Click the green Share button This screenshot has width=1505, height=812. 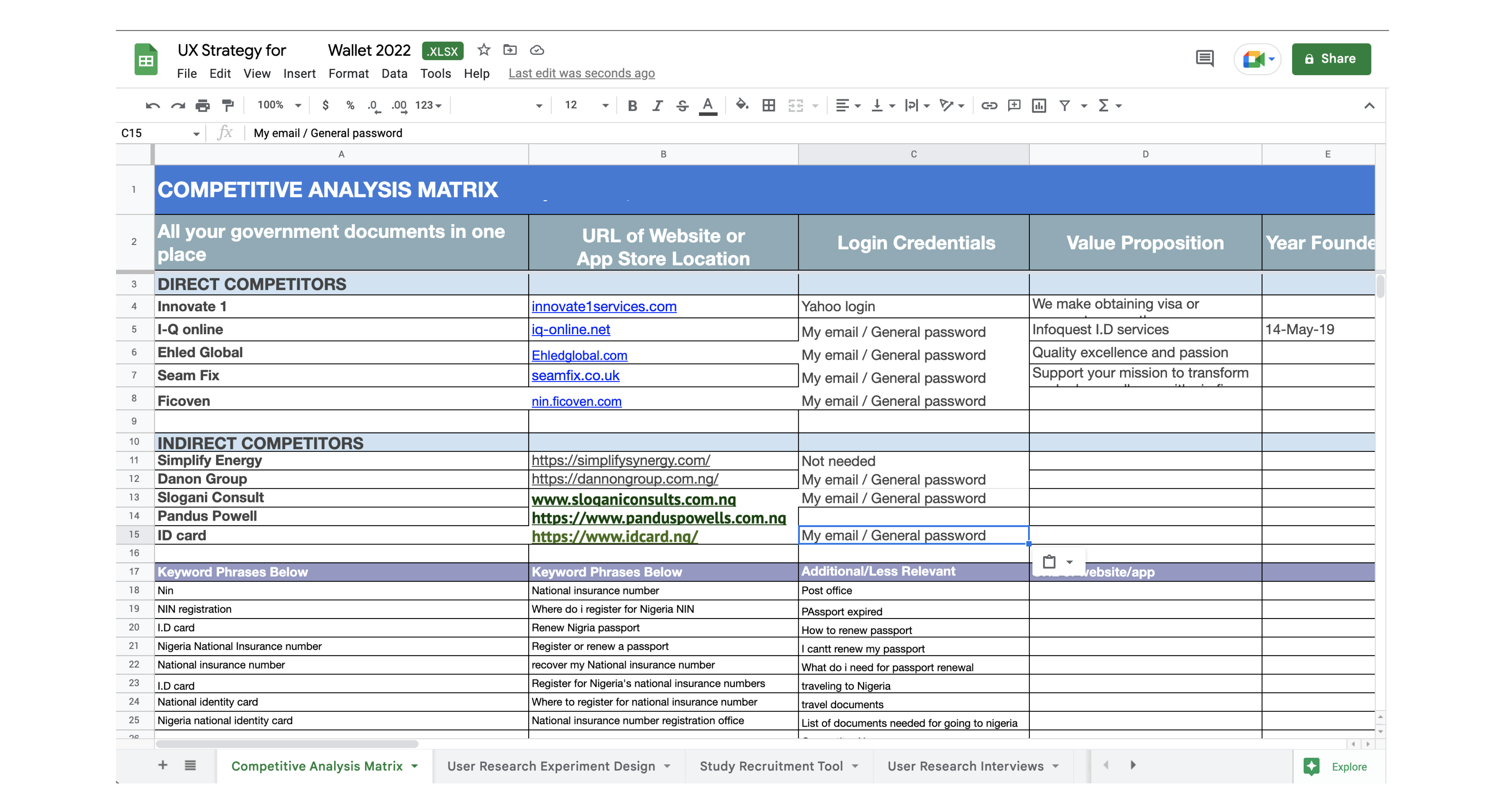click(1331, 59)
